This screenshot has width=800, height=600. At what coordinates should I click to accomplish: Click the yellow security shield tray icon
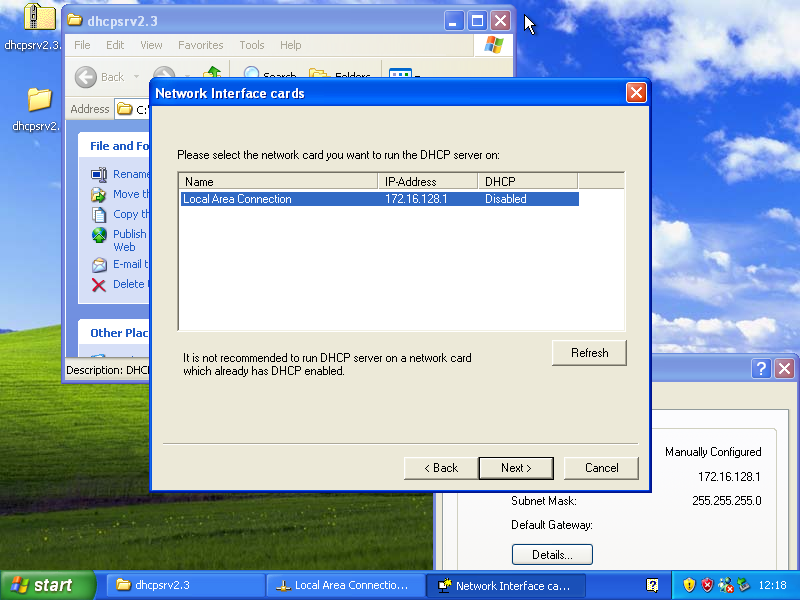(689, 585)
